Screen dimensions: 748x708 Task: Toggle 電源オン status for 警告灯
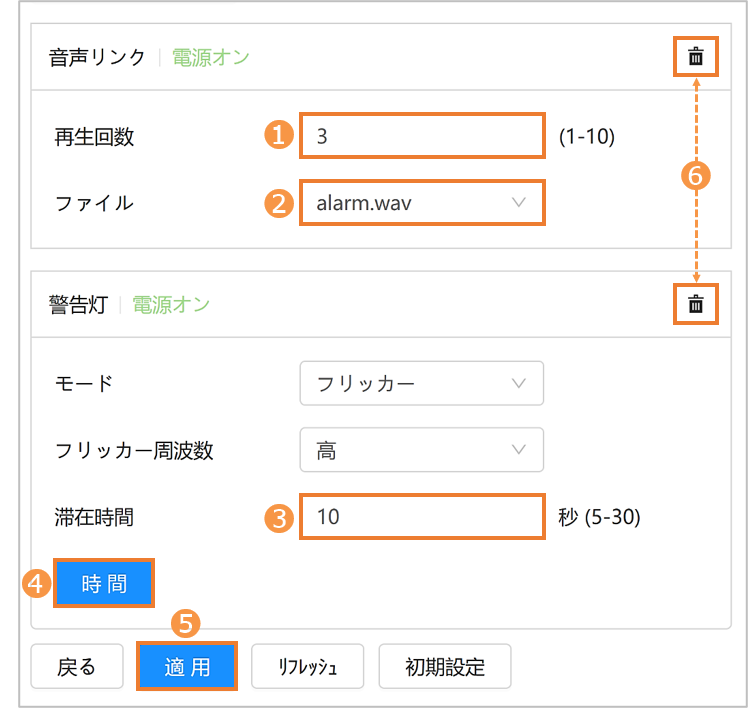(x=171, y=304)
